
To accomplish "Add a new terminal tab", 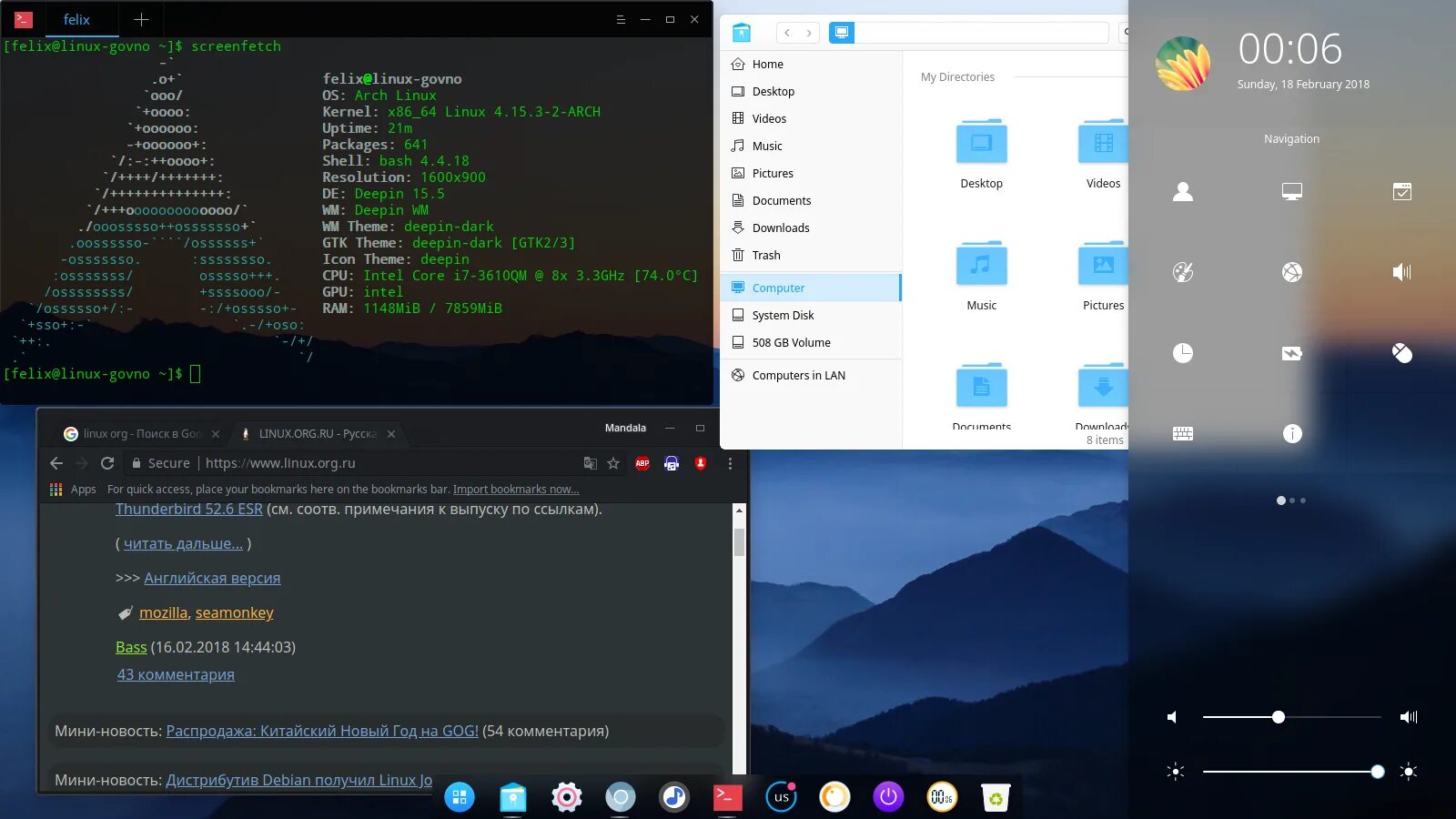I will pyautogui.click(x=141, y=19).
